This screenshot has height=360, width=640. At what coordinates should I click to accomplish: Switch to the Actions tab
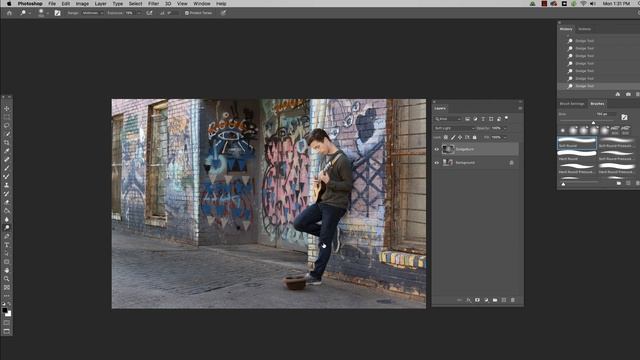584,29
